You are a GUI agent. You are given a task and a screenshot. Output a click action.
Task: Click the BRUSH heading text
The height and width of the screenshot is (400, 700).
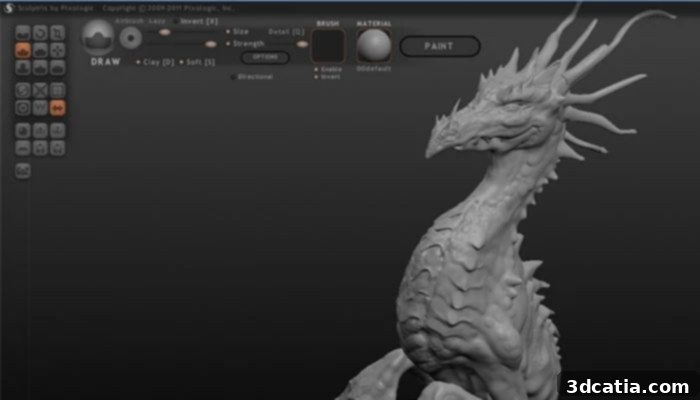(x=328, y=23)
